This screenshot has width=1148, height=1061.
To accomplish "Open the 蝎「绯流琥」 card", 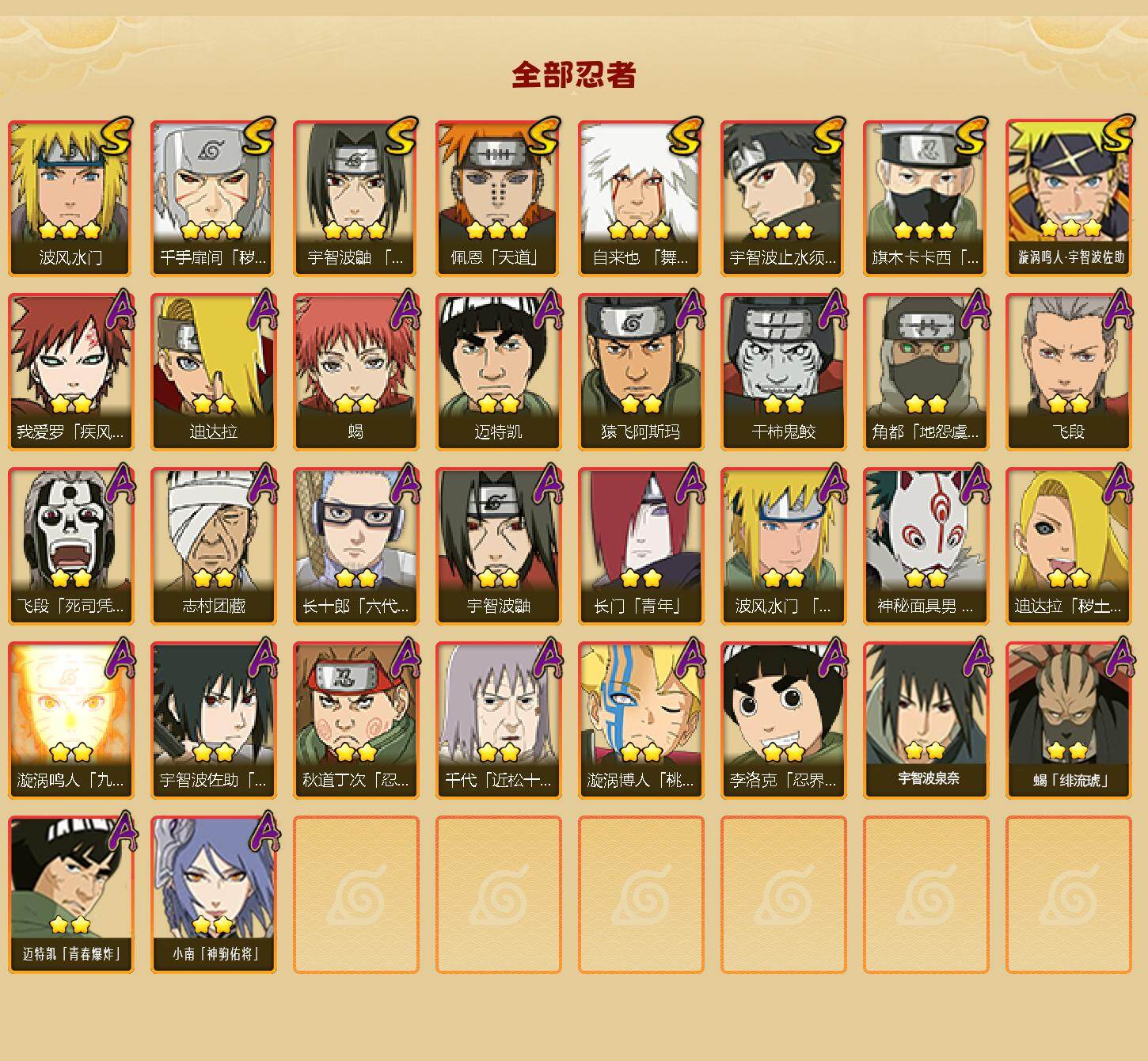I will [x=1068, y=721].
